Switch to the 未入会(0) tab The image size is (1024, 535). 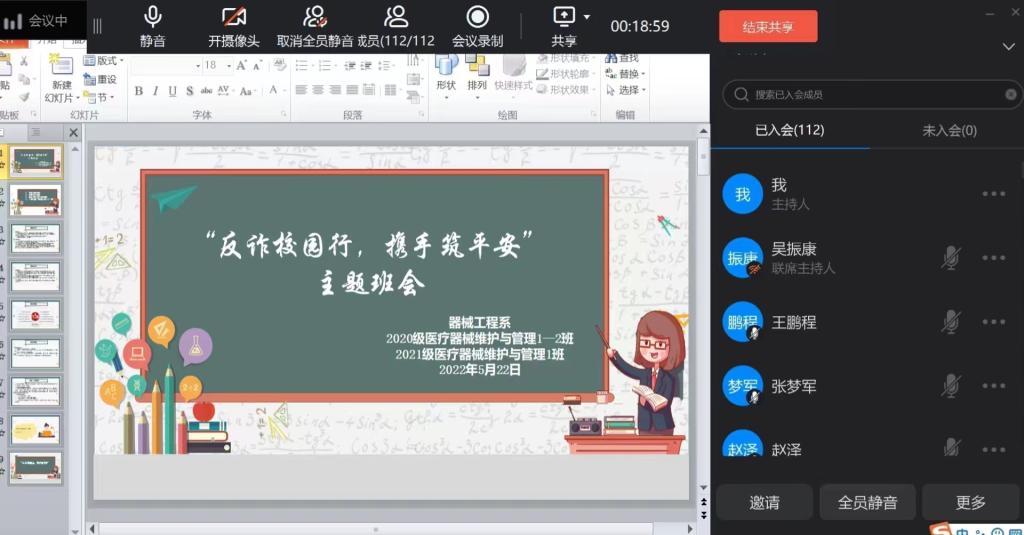tap(948, 130)
